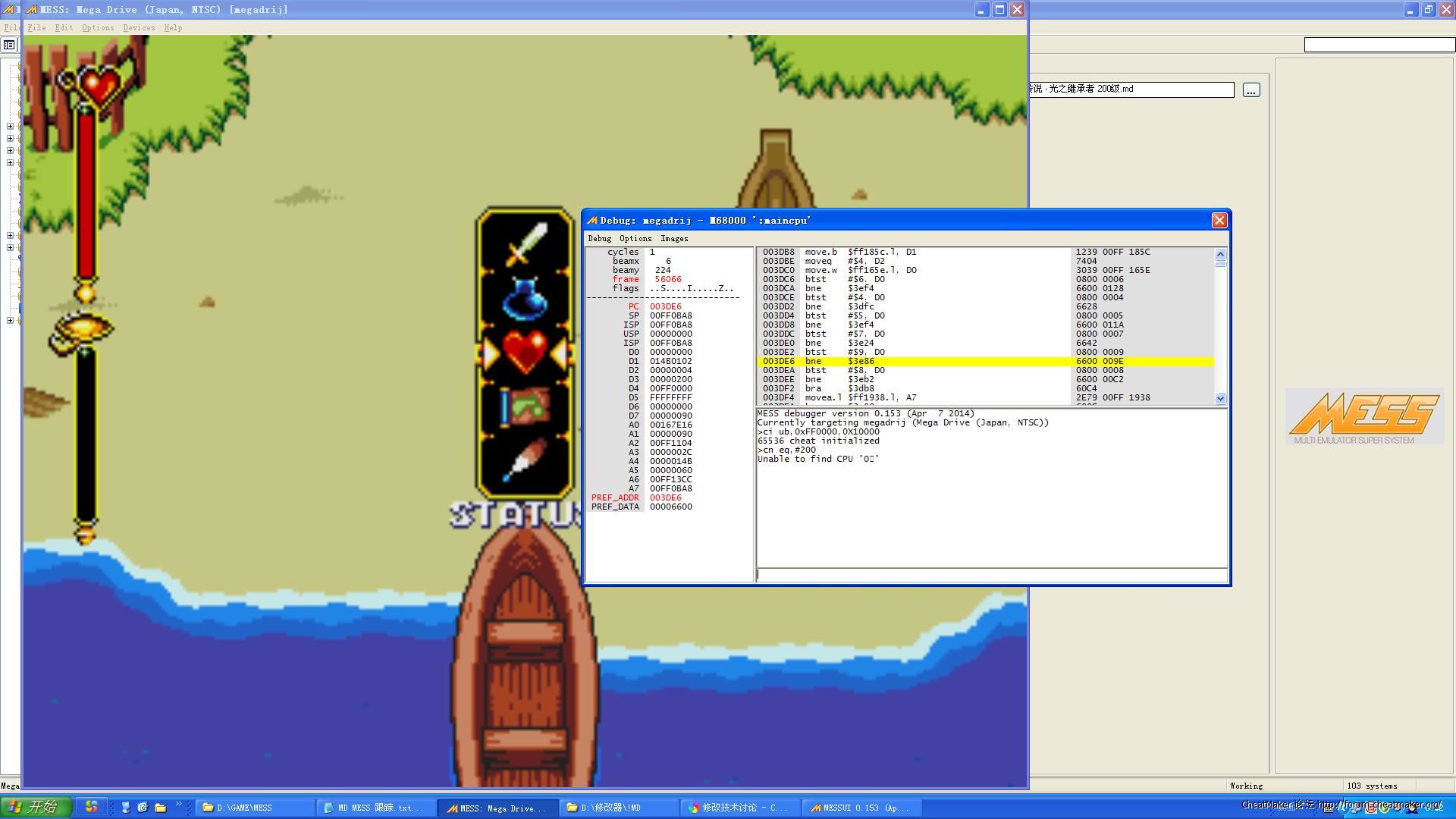The image size is (1456, 819).
Task: Focus the debugger command input field
Action: [x=990, y=576]
